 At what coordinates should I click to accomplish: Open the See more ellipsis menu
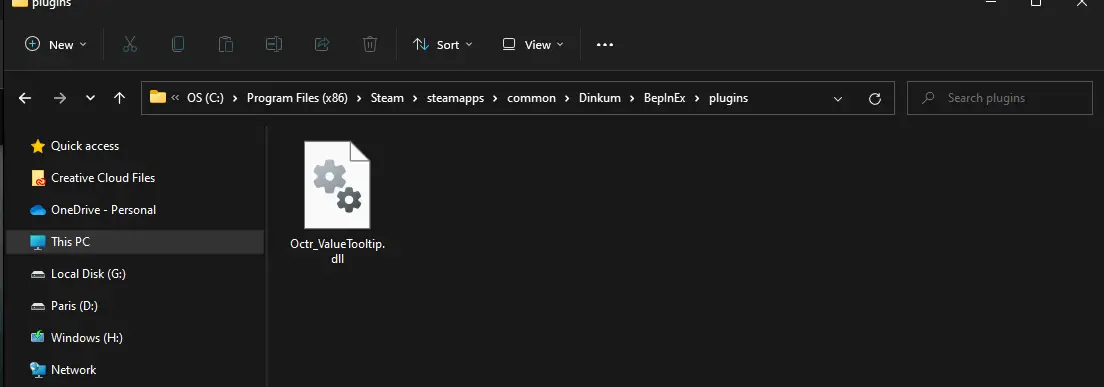pyautogui.click(x=605, y=44)
